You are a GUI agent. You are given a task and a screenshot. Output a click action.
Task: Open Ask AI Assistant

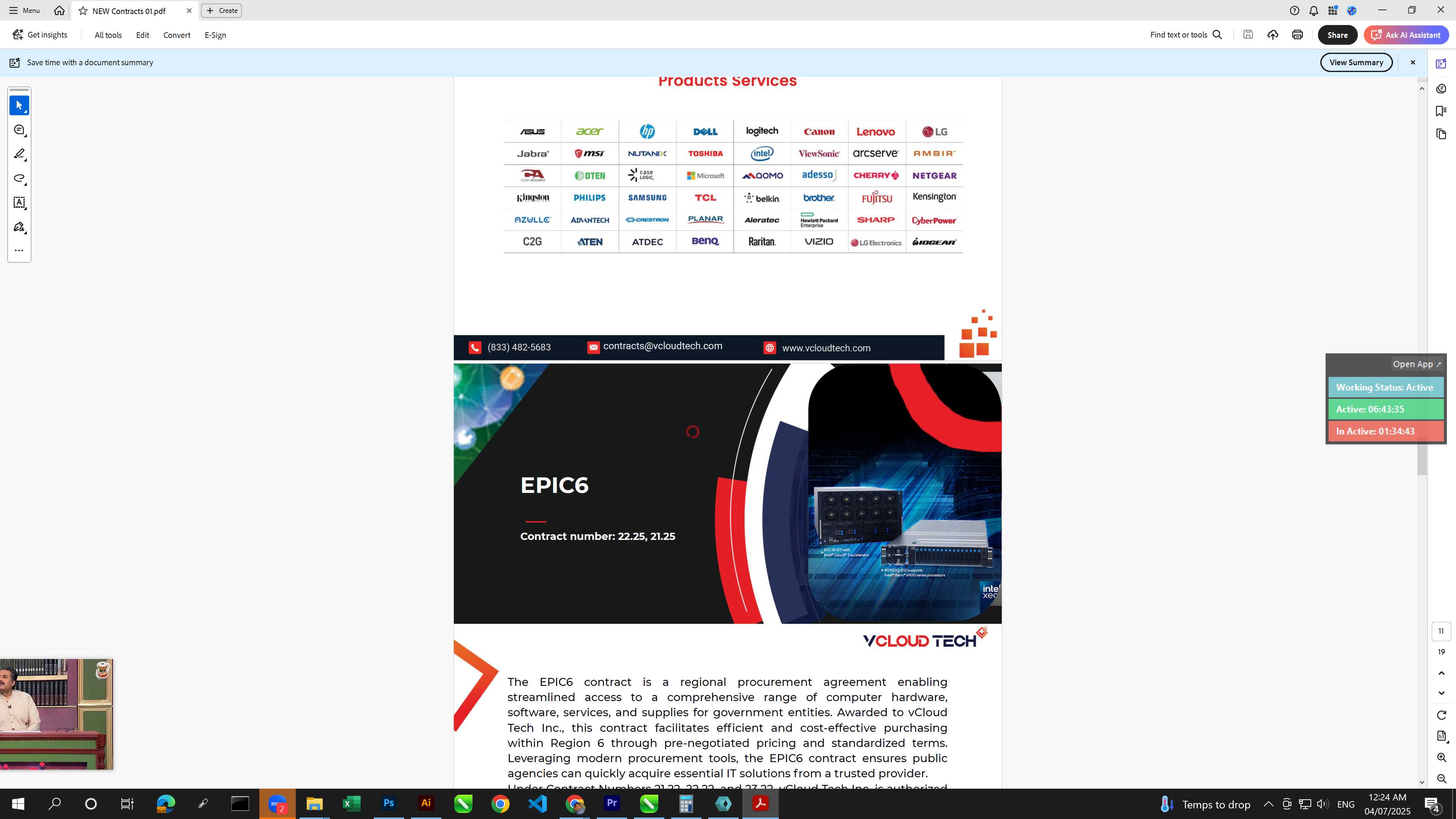point(1406,35)
